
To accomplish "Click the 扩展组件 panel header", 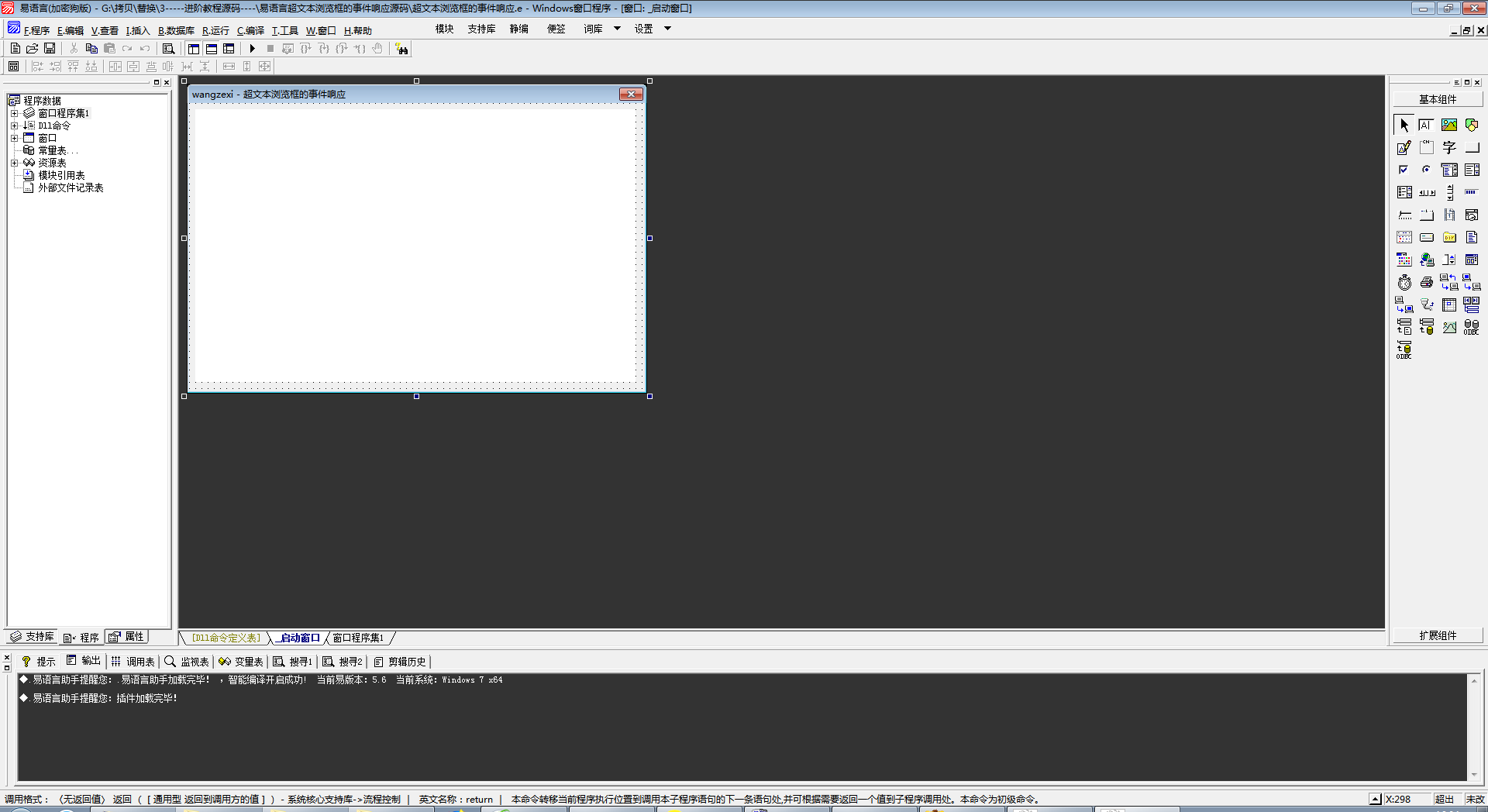I will coord(1438,635).
